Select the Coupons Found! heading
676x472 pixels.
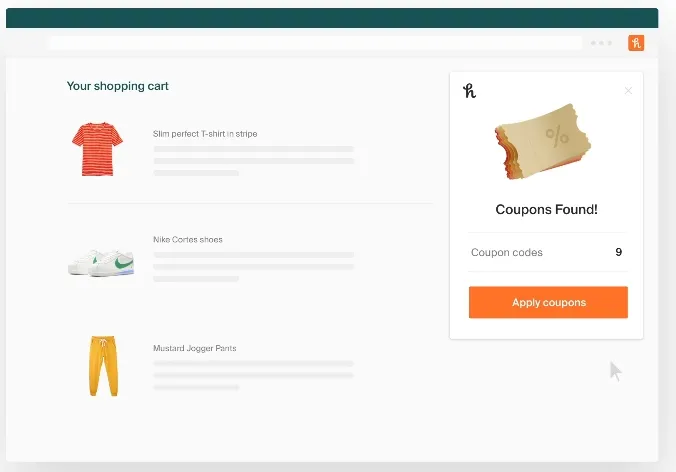coord(546,209)
